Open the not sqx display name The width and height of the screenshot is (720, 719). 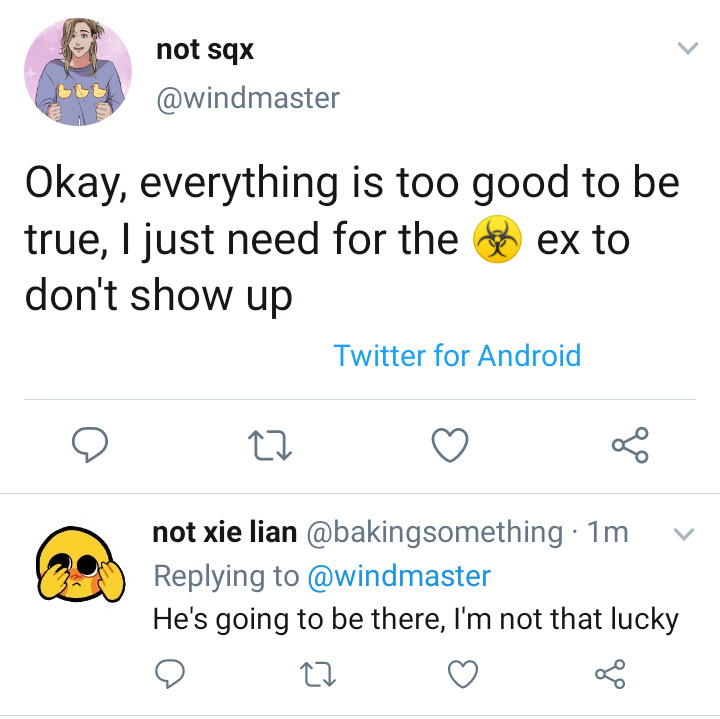click(x=205, y=51)
